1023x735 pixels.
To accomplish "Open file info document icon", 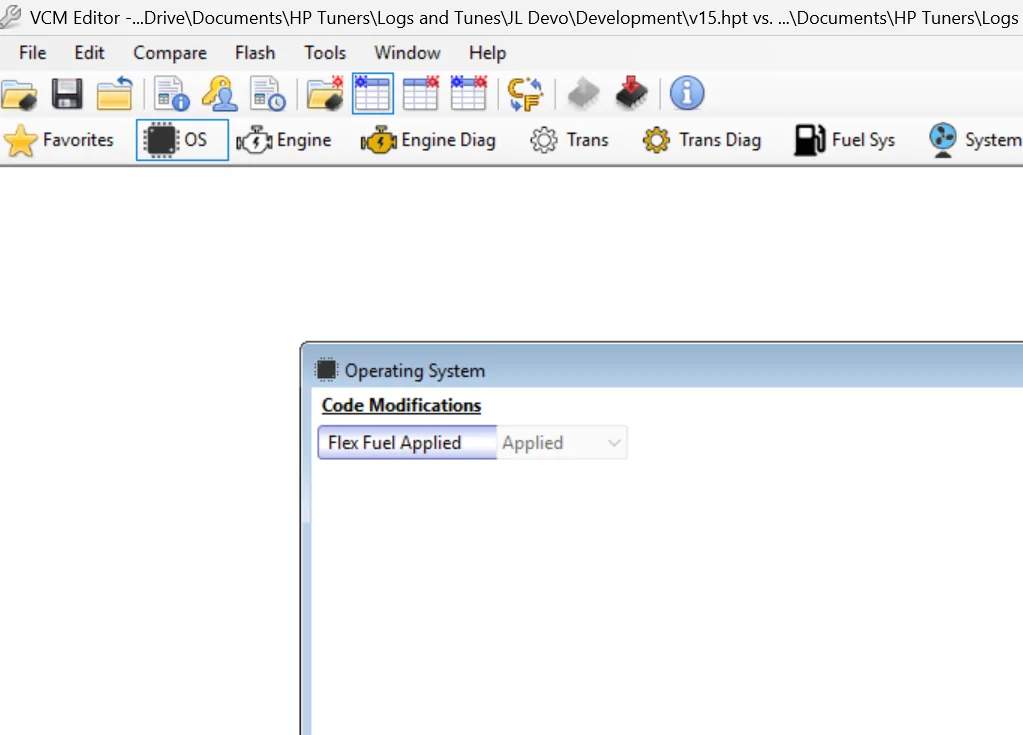I will point(172,94).
